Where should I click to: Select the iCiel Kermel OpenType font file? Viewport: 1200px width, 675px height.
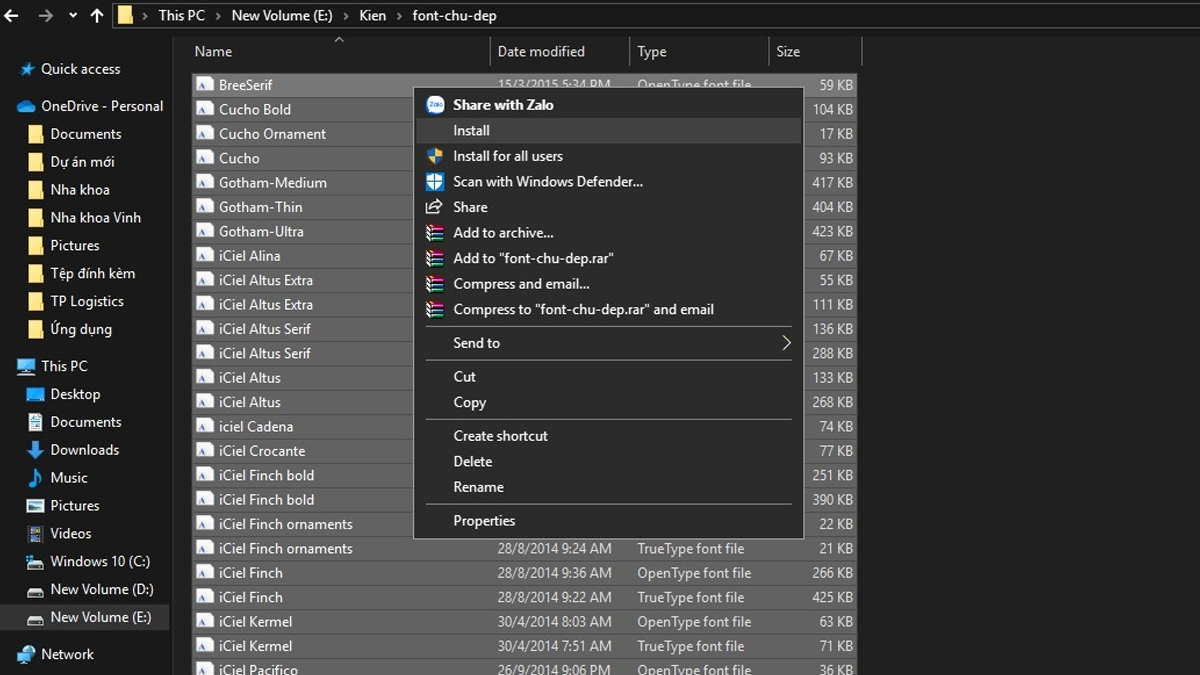tap(255, 622)
